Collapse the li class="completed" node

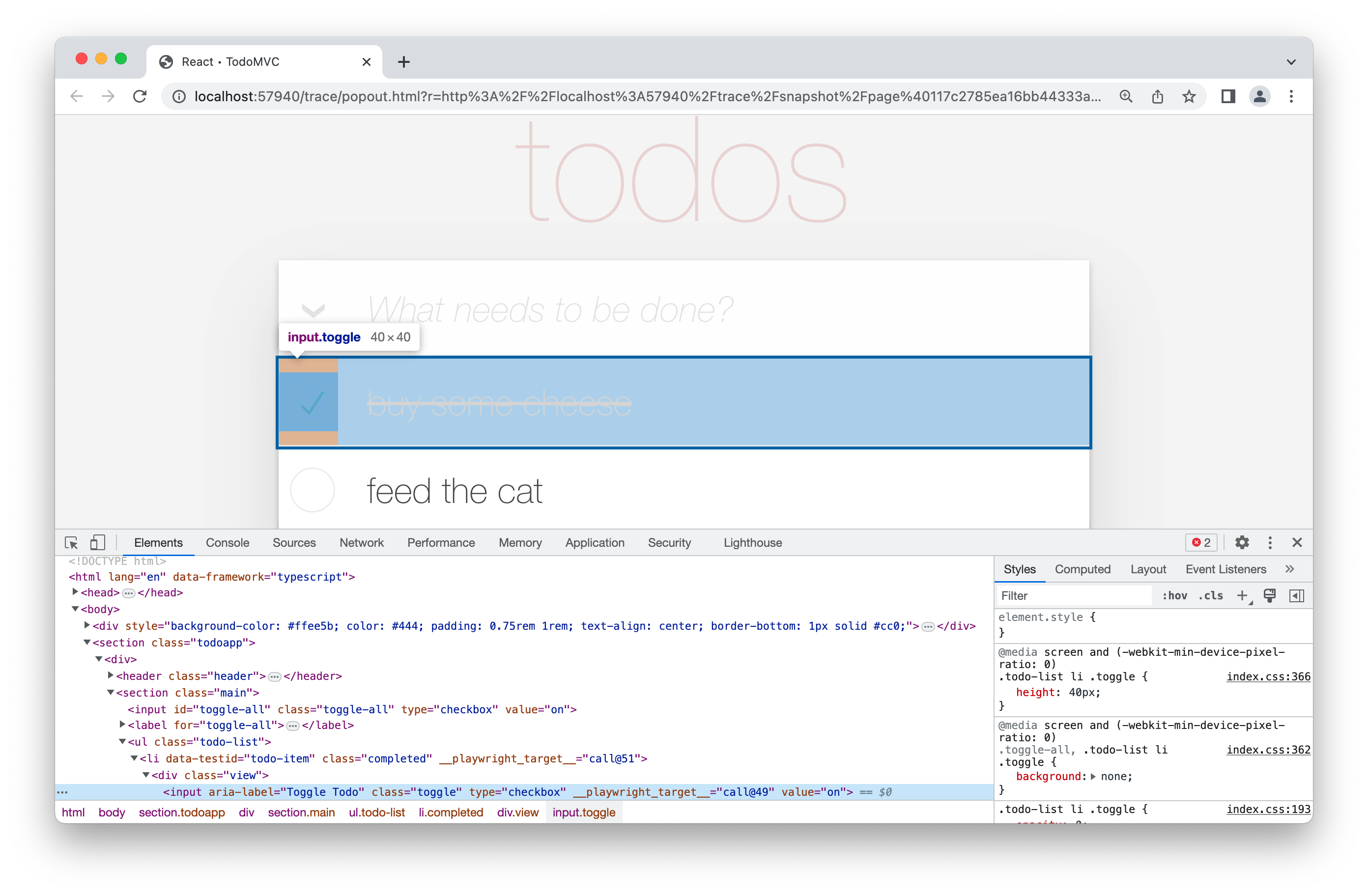(134, 758)
